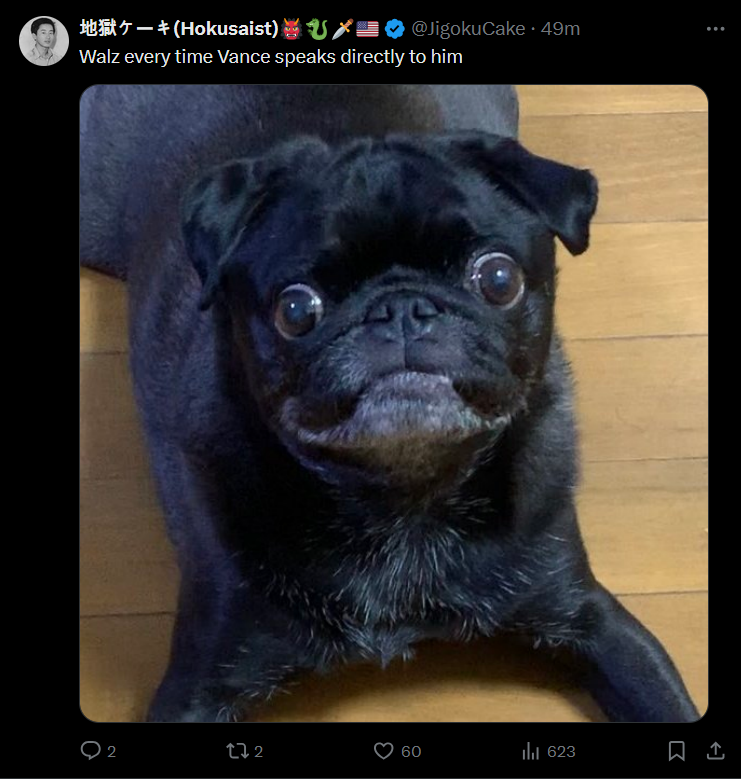Image resolution: width=741 pixels, height=779 pixels.
Task: Click the display name containing Hokusaist
Action: point(179,28)
